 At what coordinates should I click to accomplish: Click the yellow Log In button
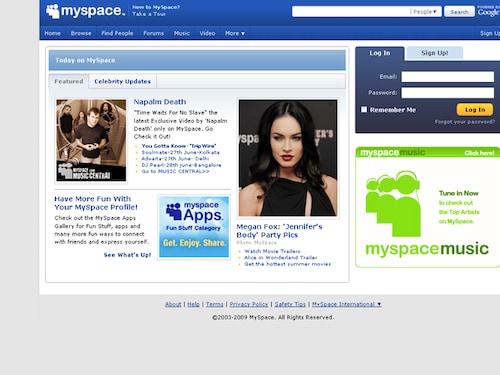[x=475, y=110]
